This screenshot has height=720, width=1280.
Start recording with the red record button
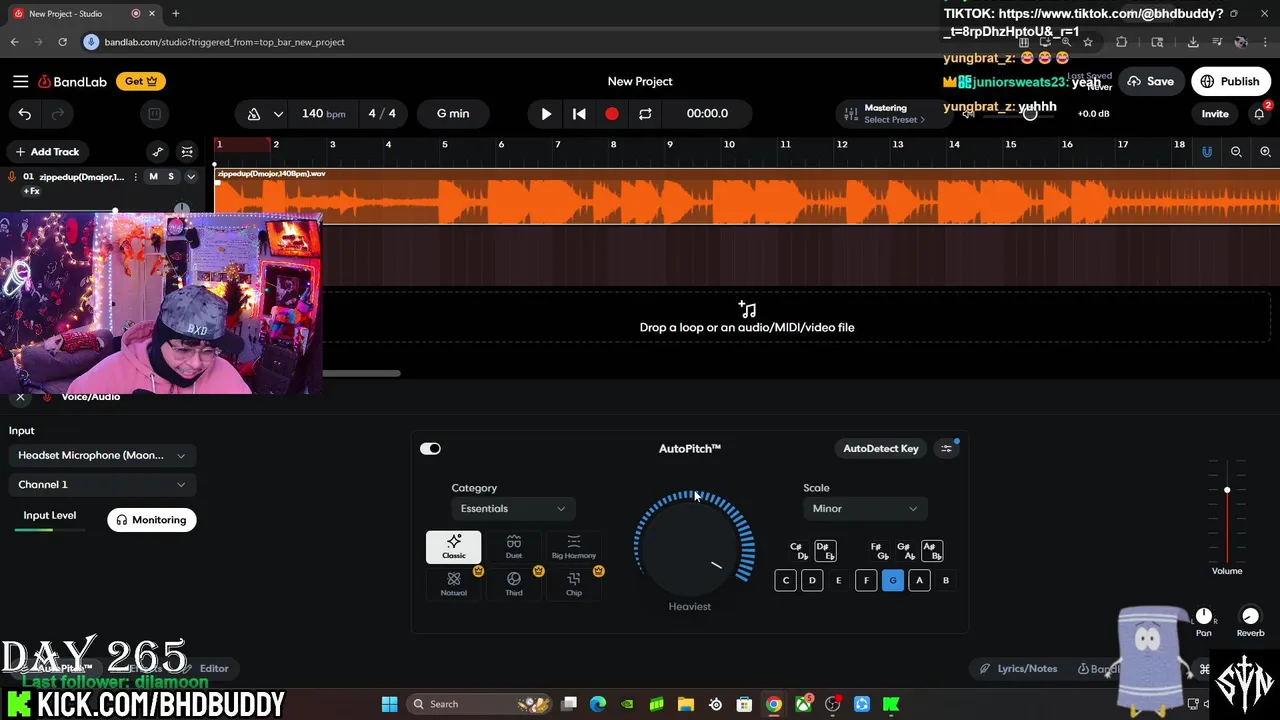click(x=612, y=114)
